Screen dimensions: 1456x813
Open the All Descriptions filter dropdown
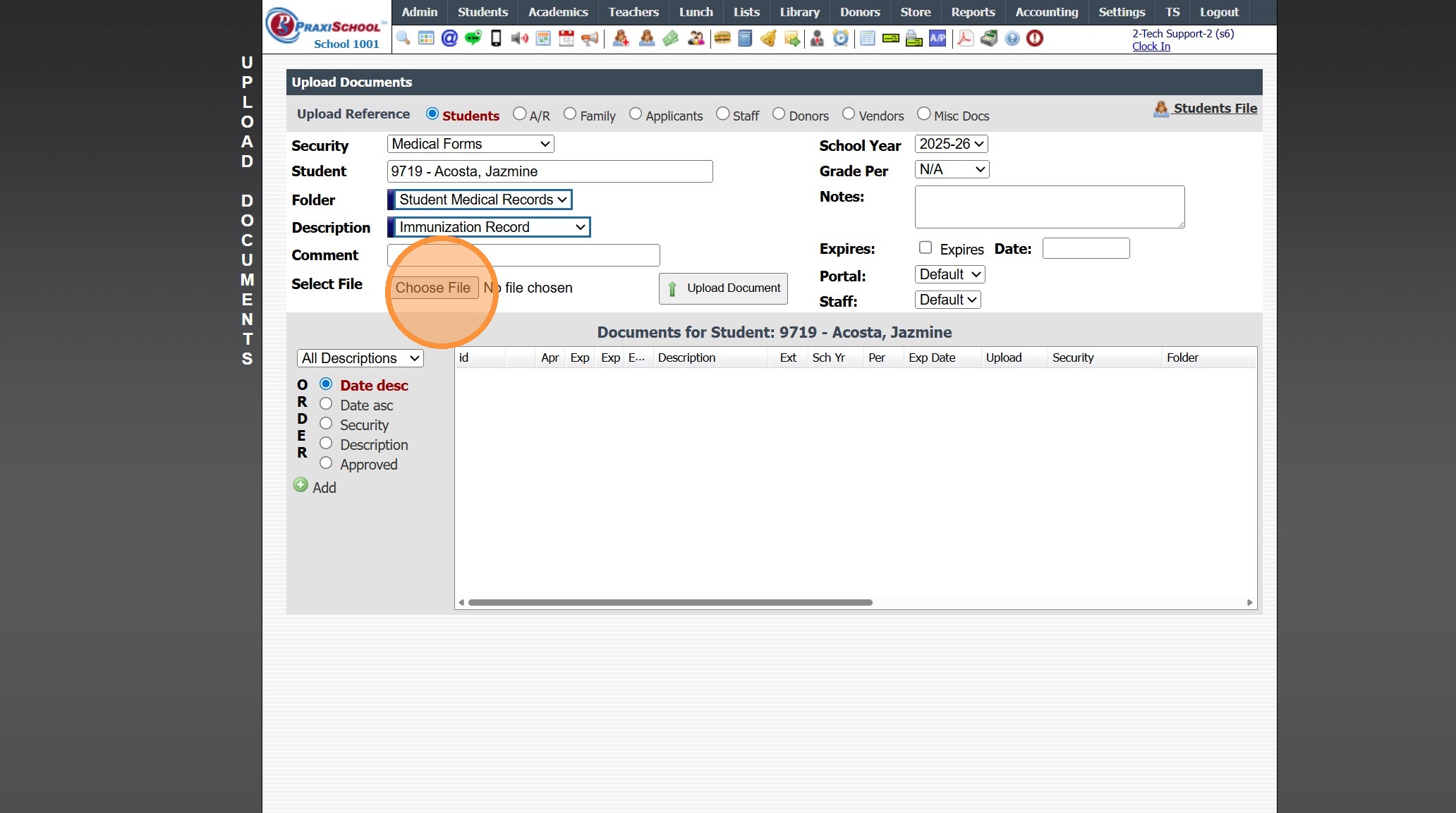point(360,358)
